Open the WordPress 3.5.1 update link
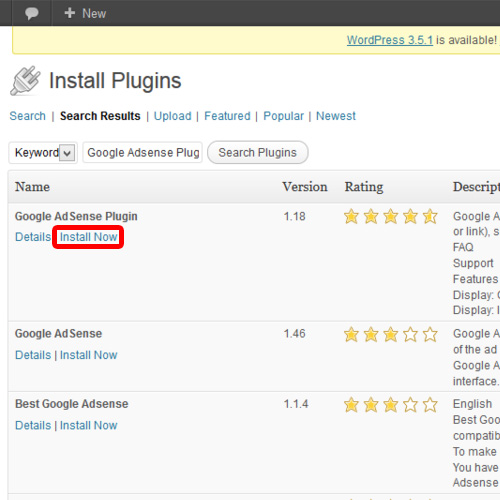 click(x=390, y=40)
